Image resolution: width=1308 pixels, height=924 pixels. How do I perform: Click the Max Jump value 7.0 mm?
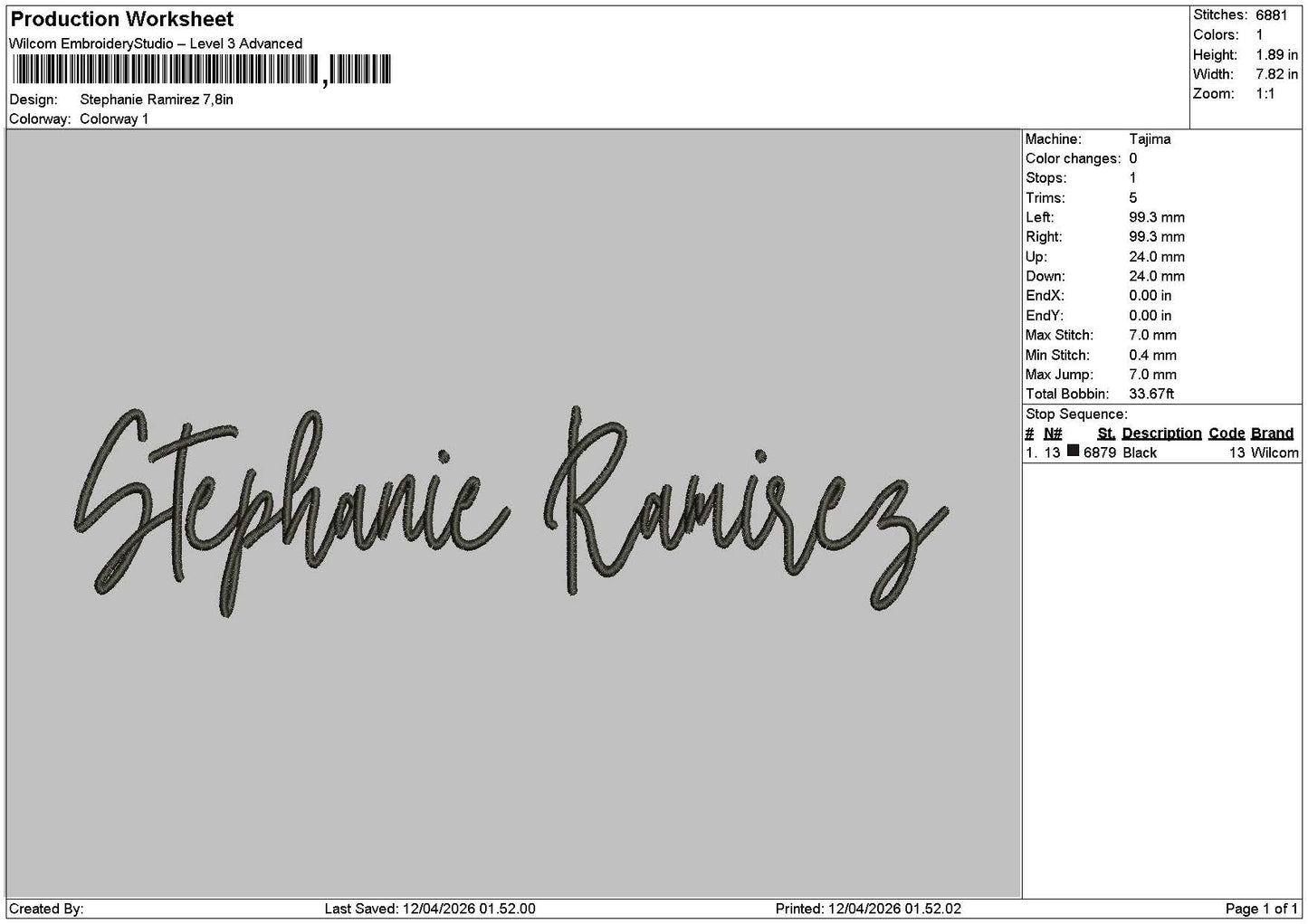(x=1153, y=375)
